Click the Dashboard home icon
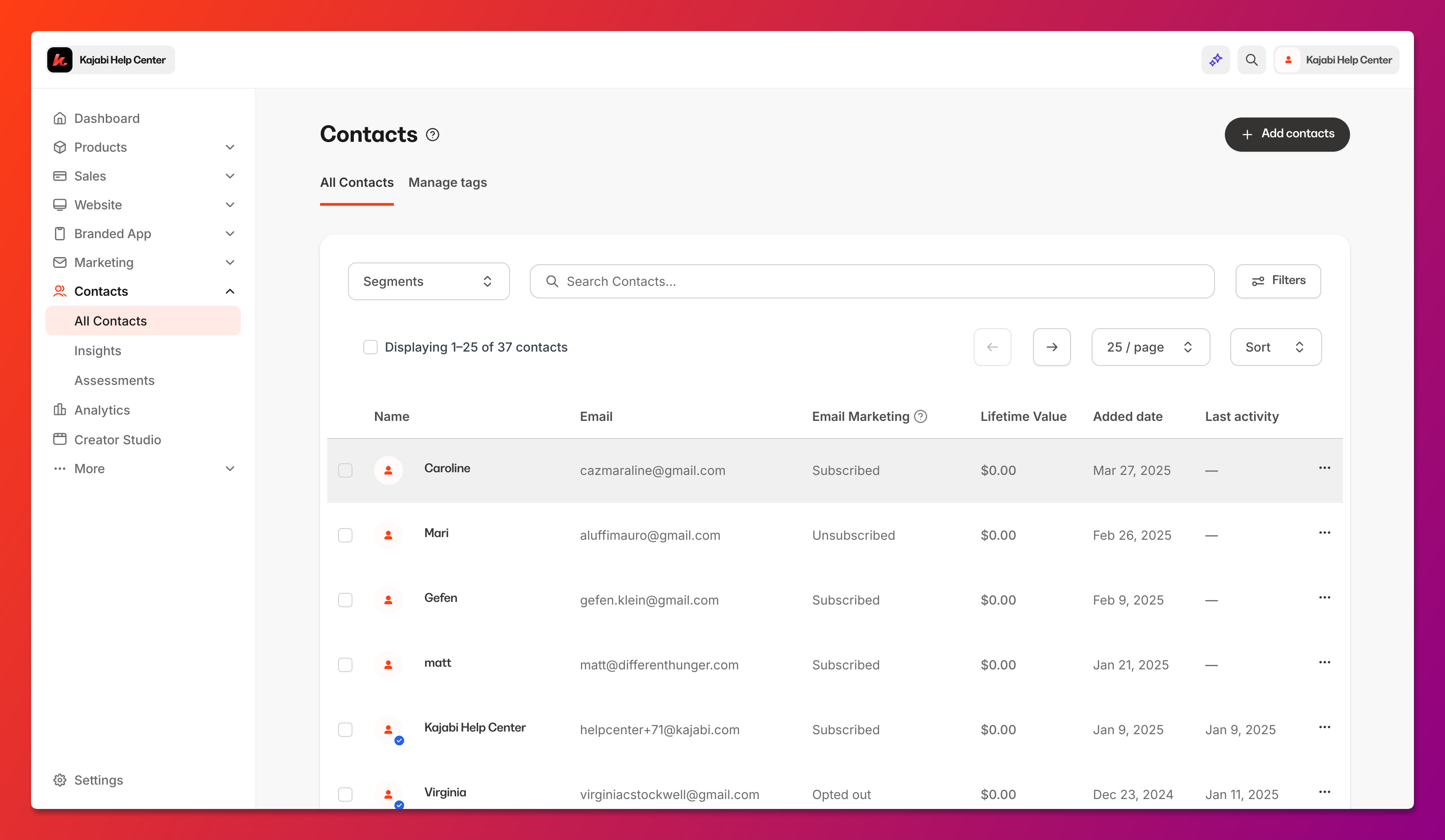This screenshot has height=840, width=1445. 59,118
